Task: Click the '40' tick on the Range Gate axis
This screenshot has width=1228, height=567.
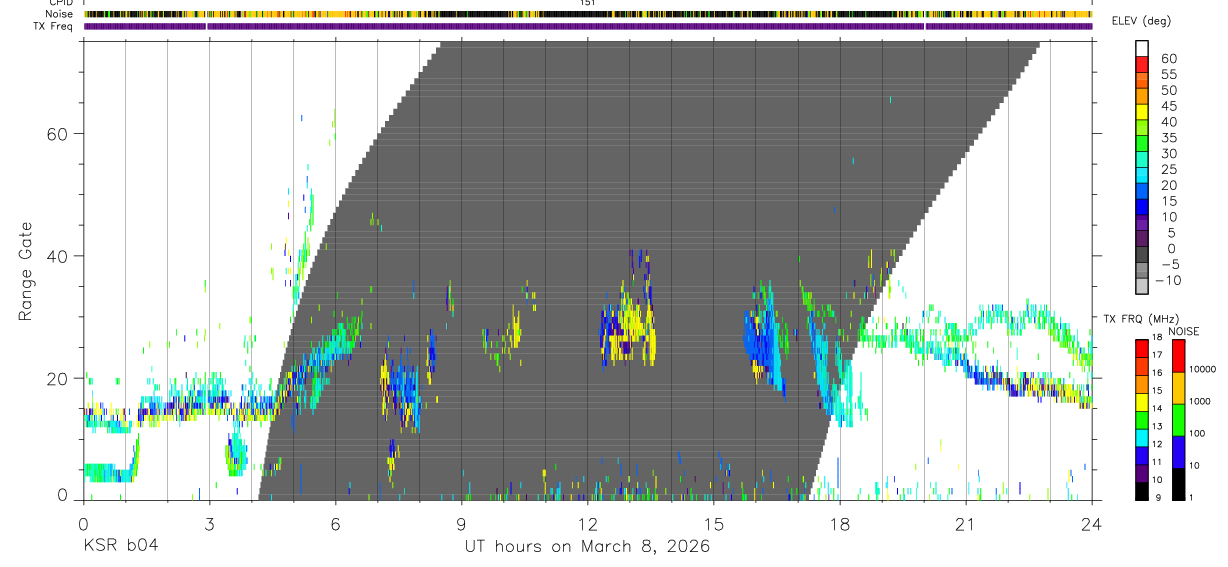Action: (57, 256)
